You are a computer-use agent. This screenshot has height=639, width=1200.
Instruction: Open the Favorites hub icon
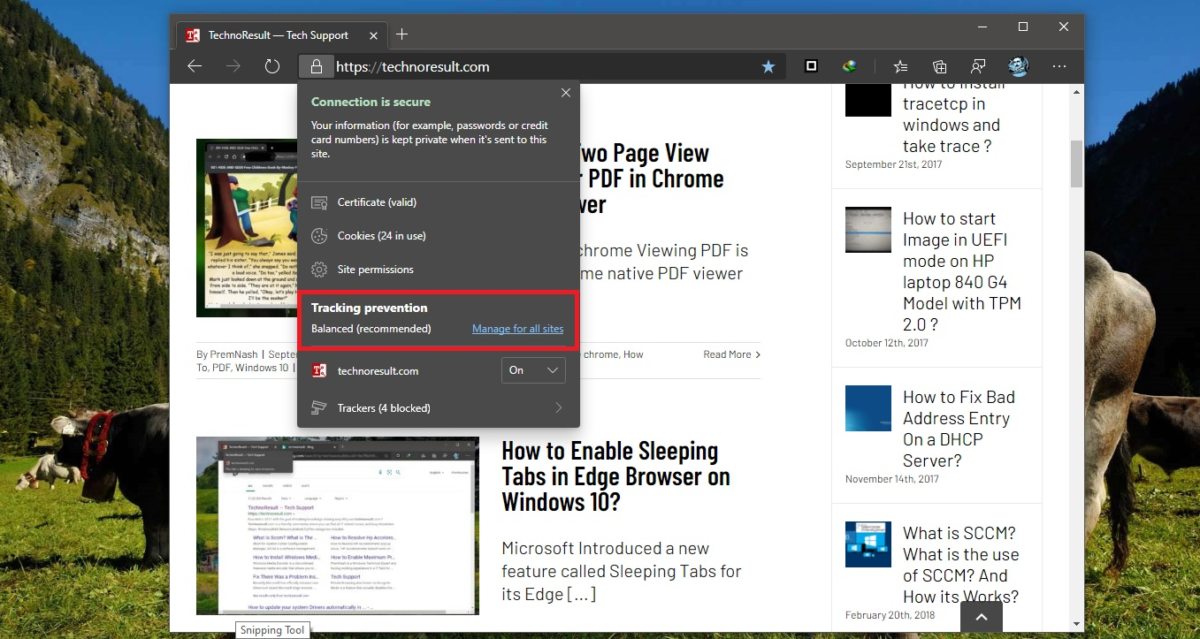pos(899,66)
